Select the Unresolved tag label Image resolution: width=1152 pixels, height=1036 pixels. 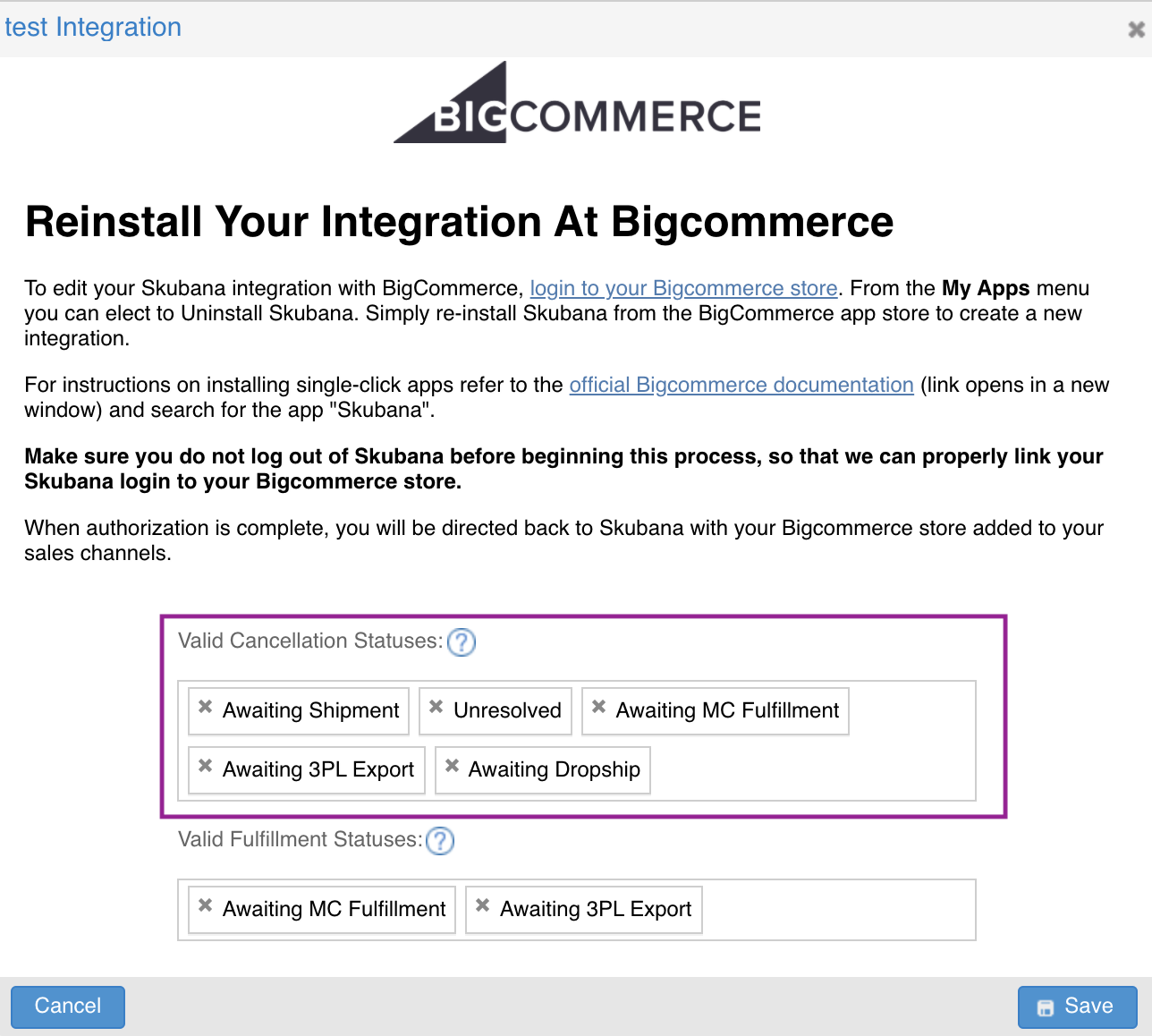click(507, 710)
